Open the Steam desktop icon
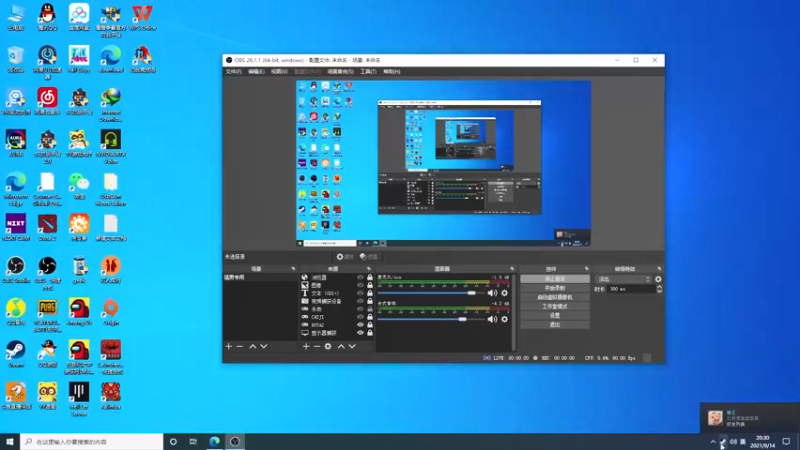800x450 pixels. click(x=16, y=354)
